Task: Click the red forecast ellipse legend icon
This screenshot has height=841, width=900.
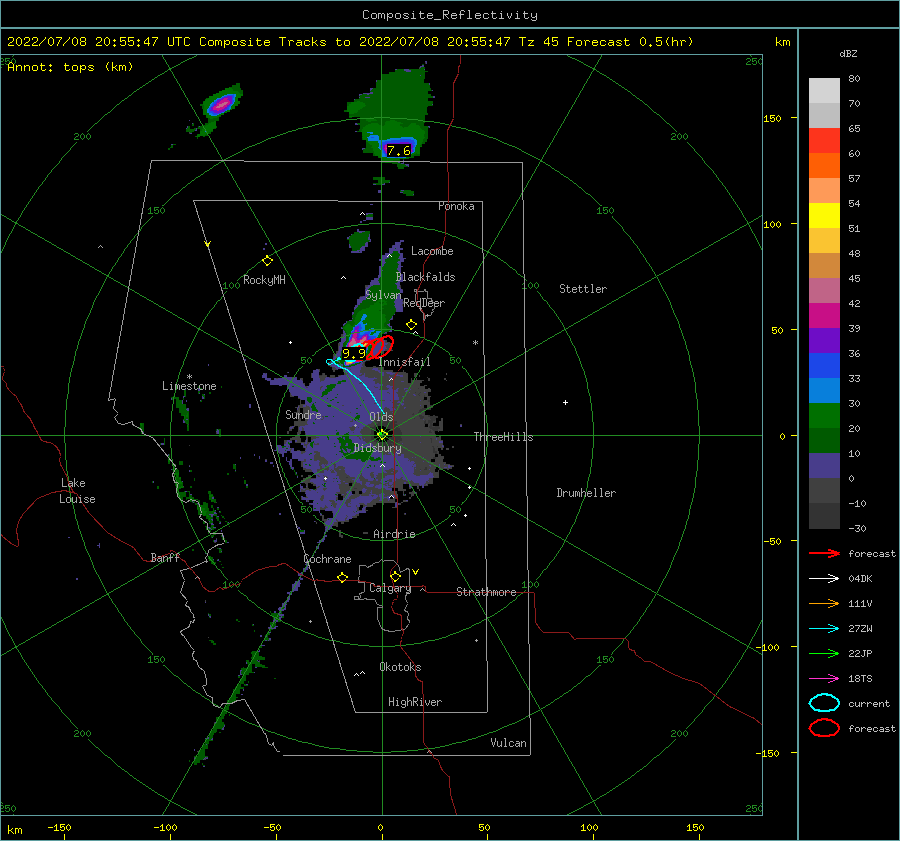Action: tap(824, 728)
